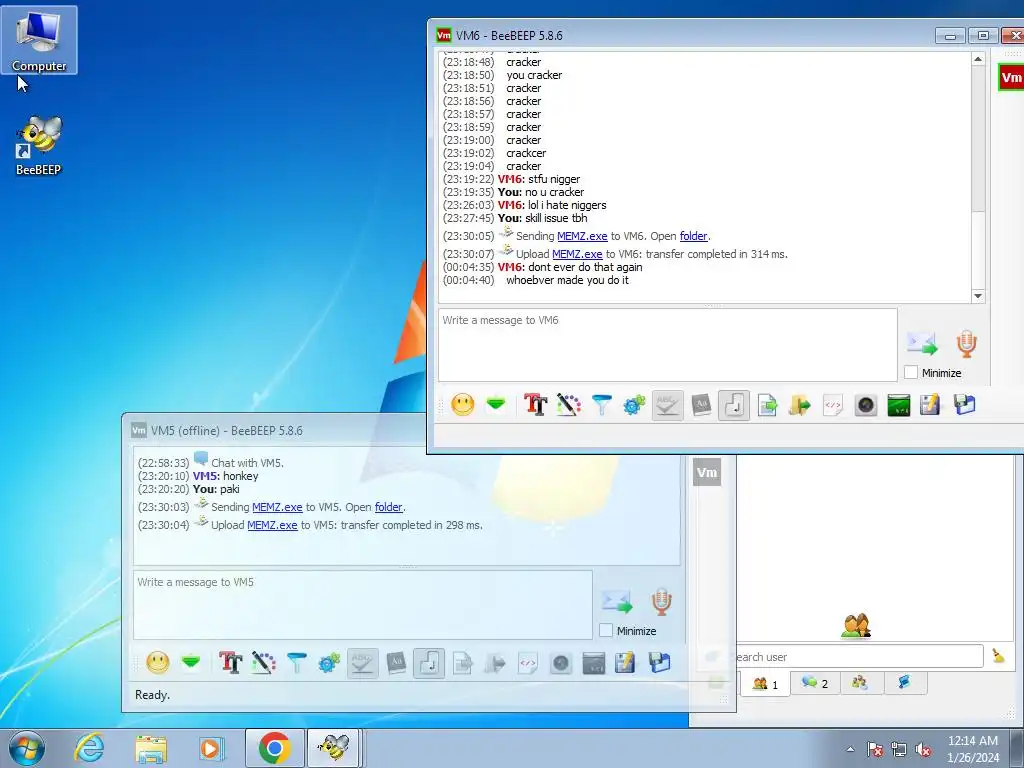Click scroll up arrow in VM6 chat history
Image resolution: width=1024 pixels, height=768 pixels.
(978, 59)
